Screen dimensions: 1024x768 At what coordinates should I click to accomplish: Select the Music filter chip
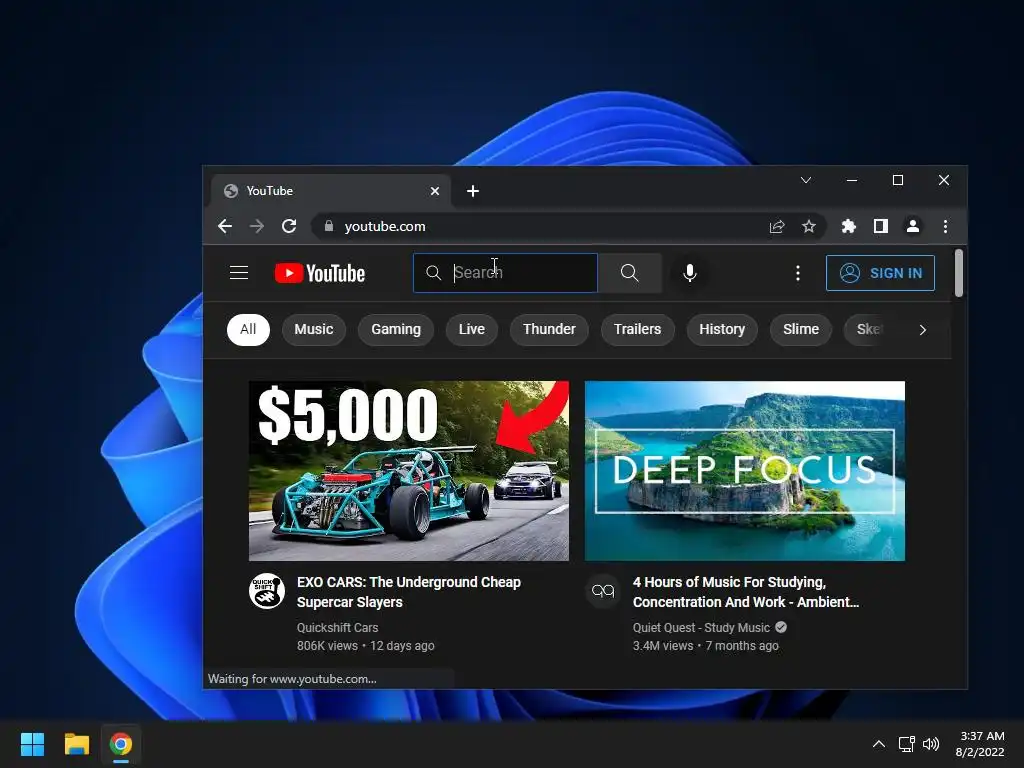click(x=313, y=329)
